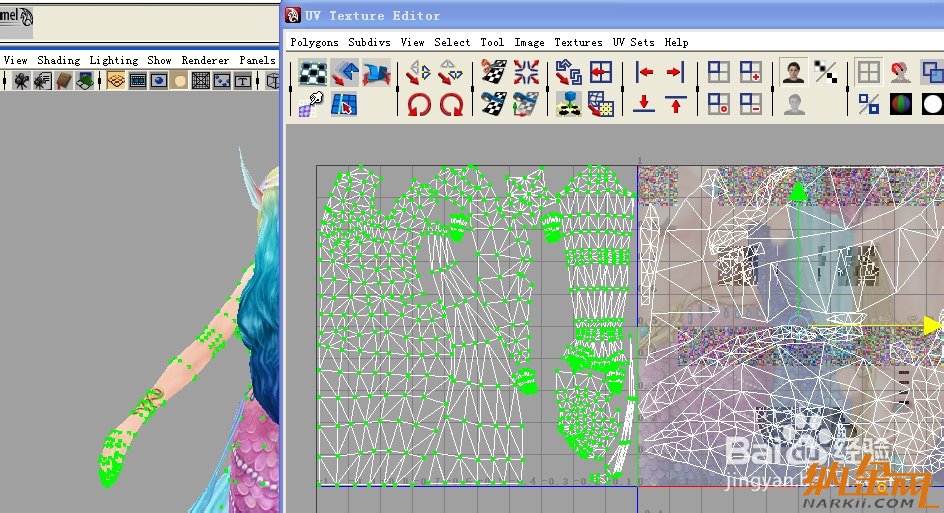
Task: Display alpha channel of texture
Action: pos(932,104)
